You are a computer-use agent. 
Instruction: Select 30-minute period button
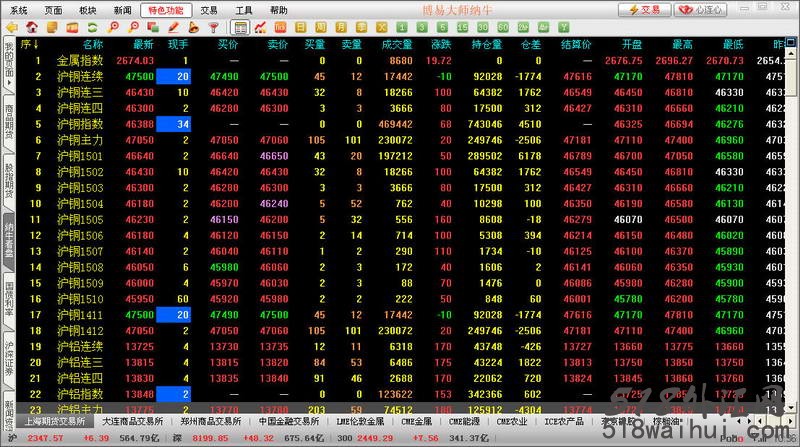click(x=483, y=28)
